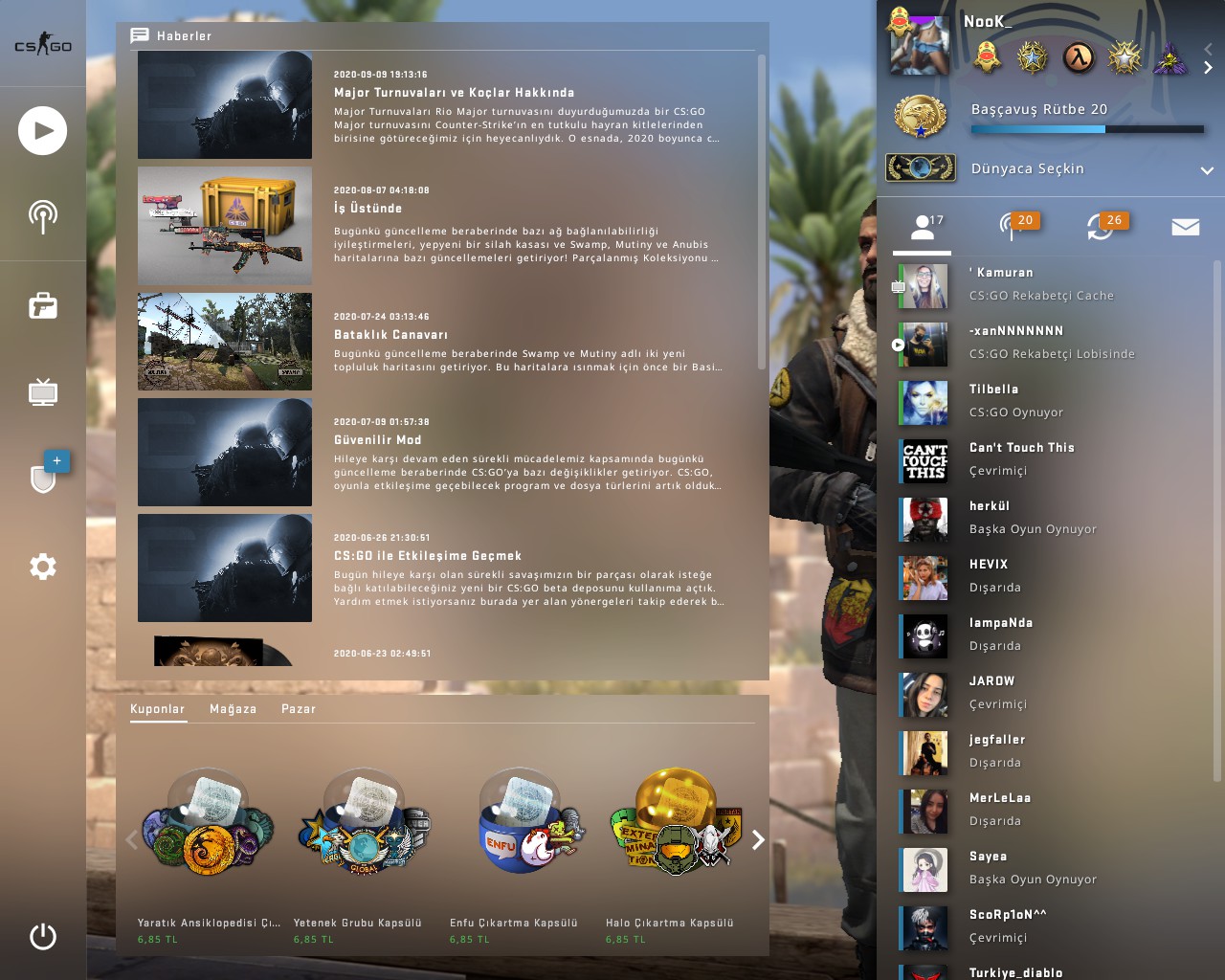
Task: Select friend -xanNNNNNNN
Action: point(1053,345)
